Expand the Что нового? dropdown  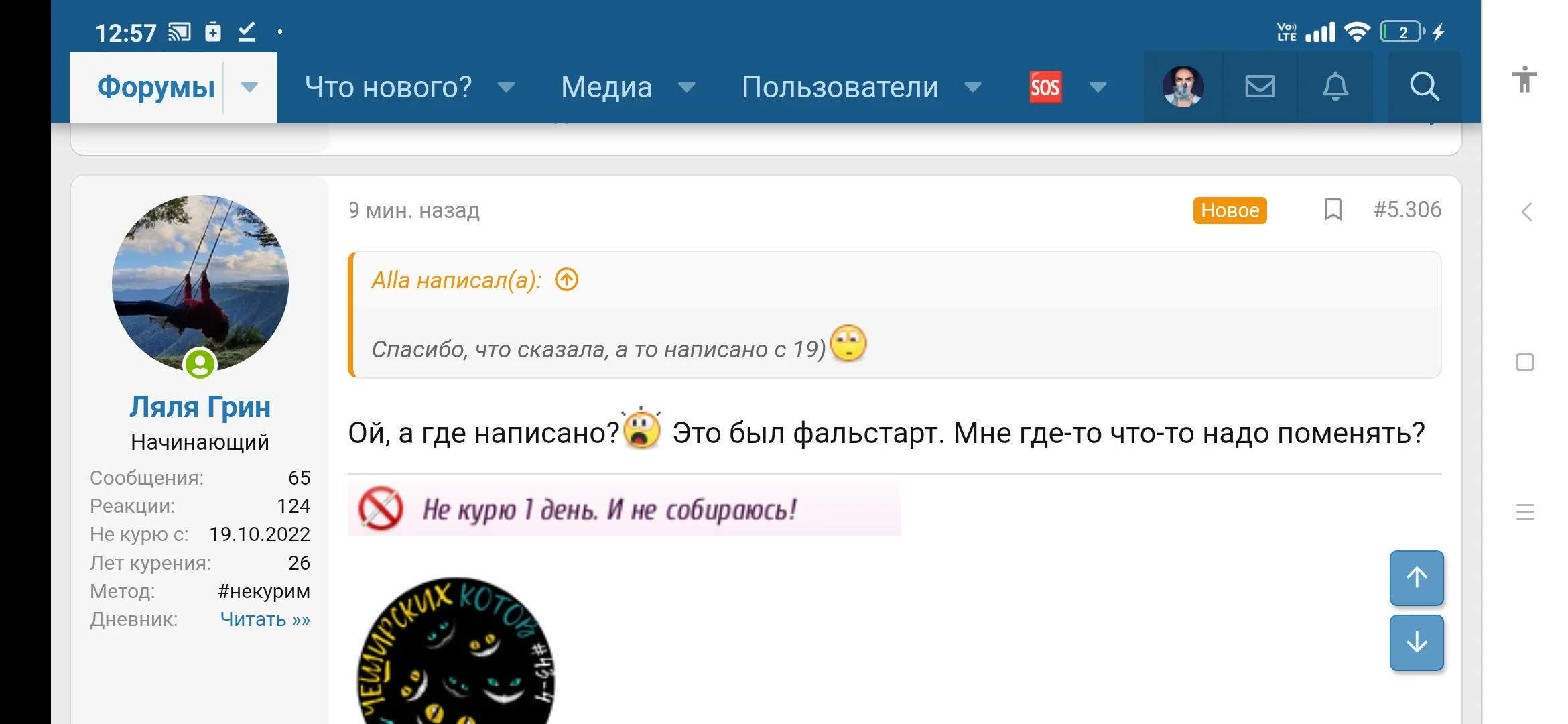pos(507,88)
